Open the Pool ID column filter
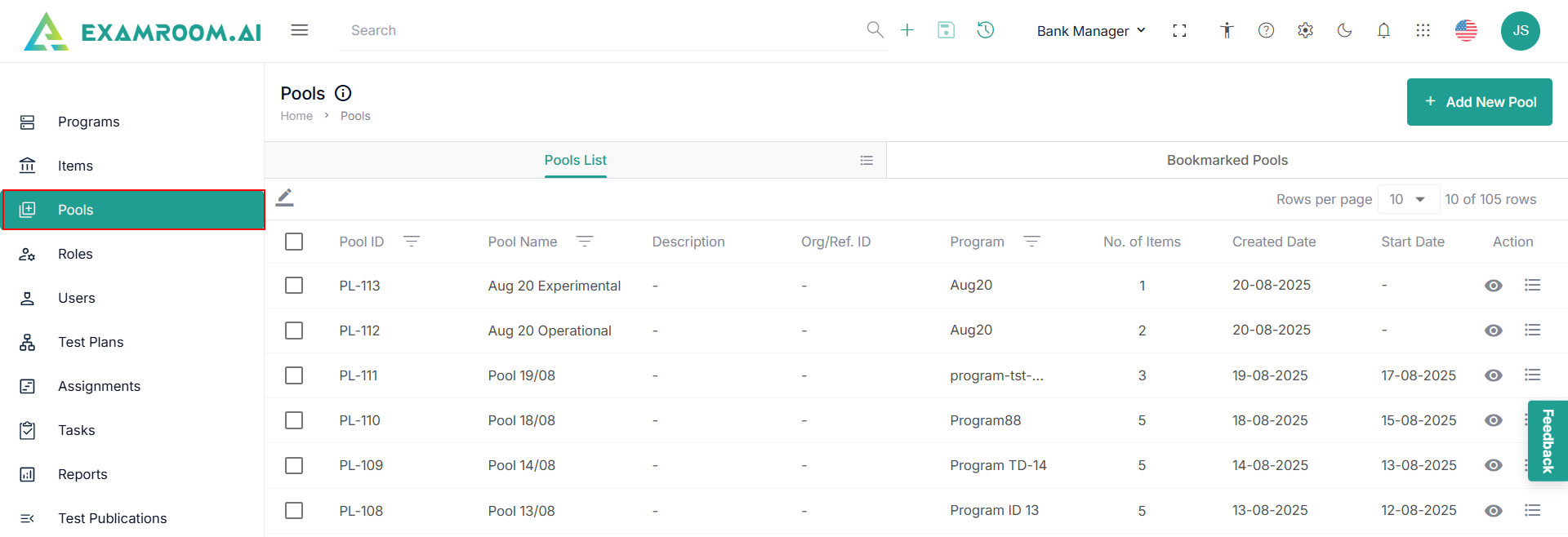 (412, 242)
